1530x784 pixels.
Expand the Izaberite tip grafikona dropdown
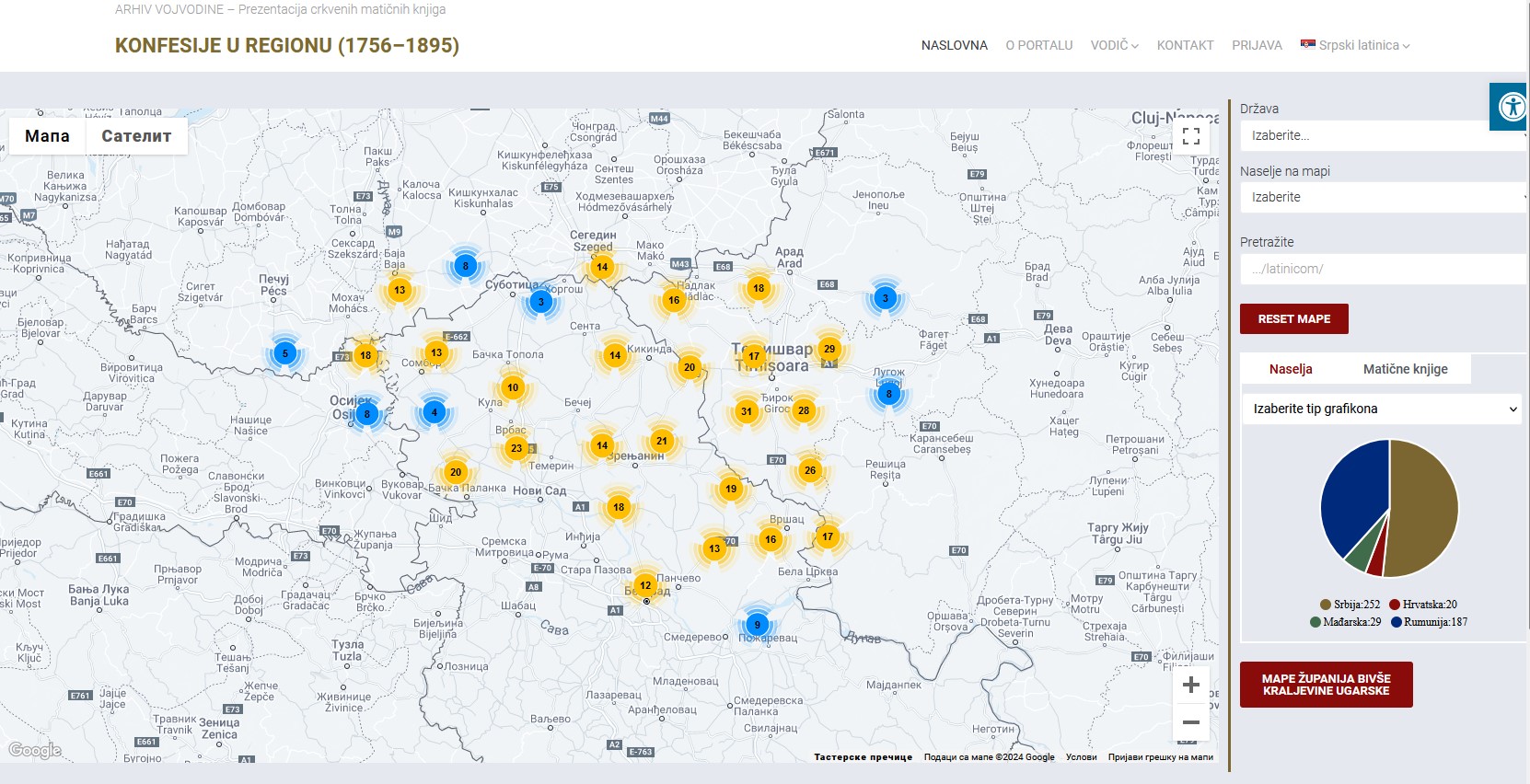(1381, 409)
